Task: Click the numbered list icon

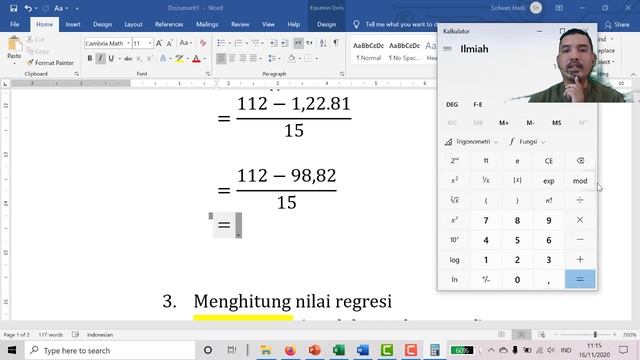Action: coord(238,43)
